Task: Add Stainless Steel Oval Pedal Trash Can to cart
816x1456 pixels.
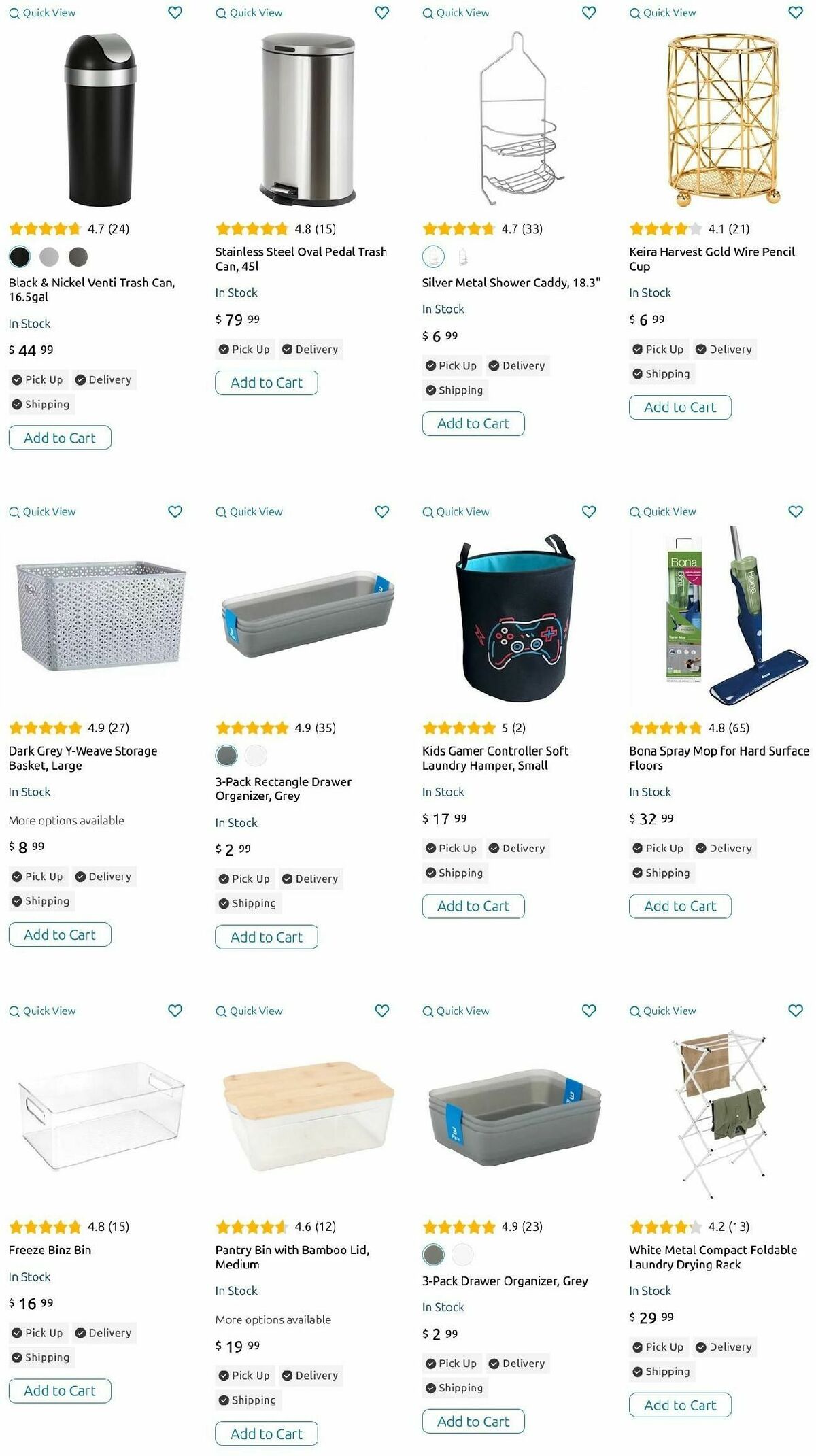Action: click(x=267, y=383)
